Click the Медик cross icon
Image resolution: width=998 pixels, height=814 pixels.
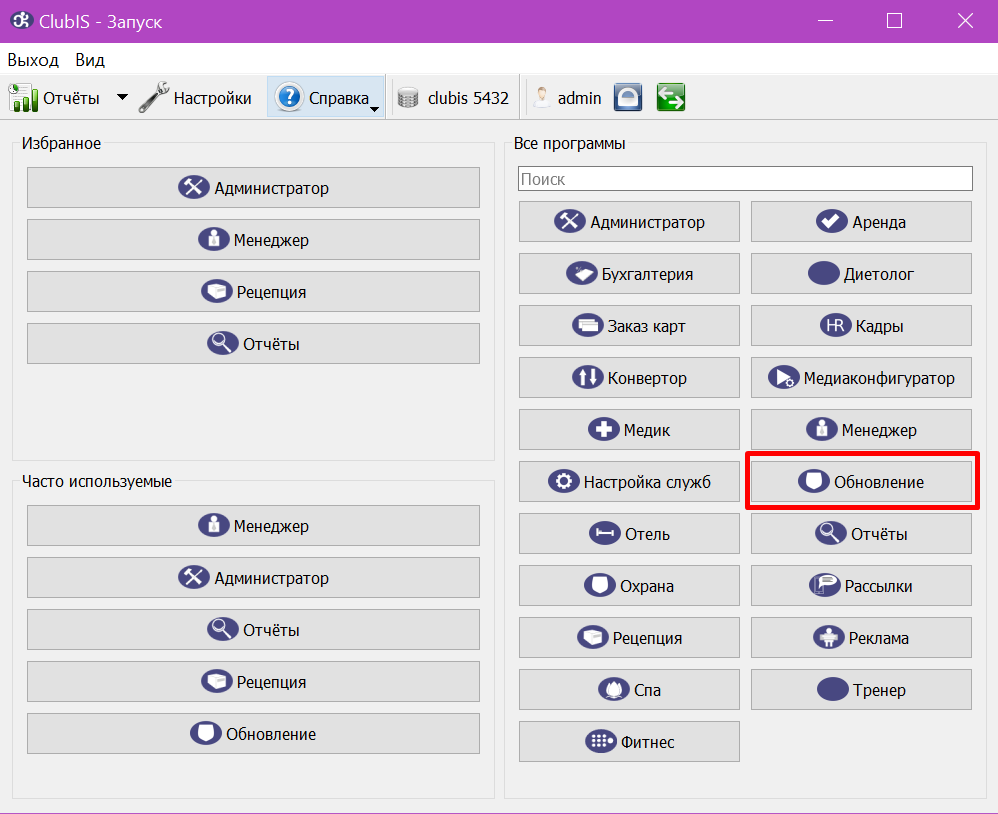[603, 429]
